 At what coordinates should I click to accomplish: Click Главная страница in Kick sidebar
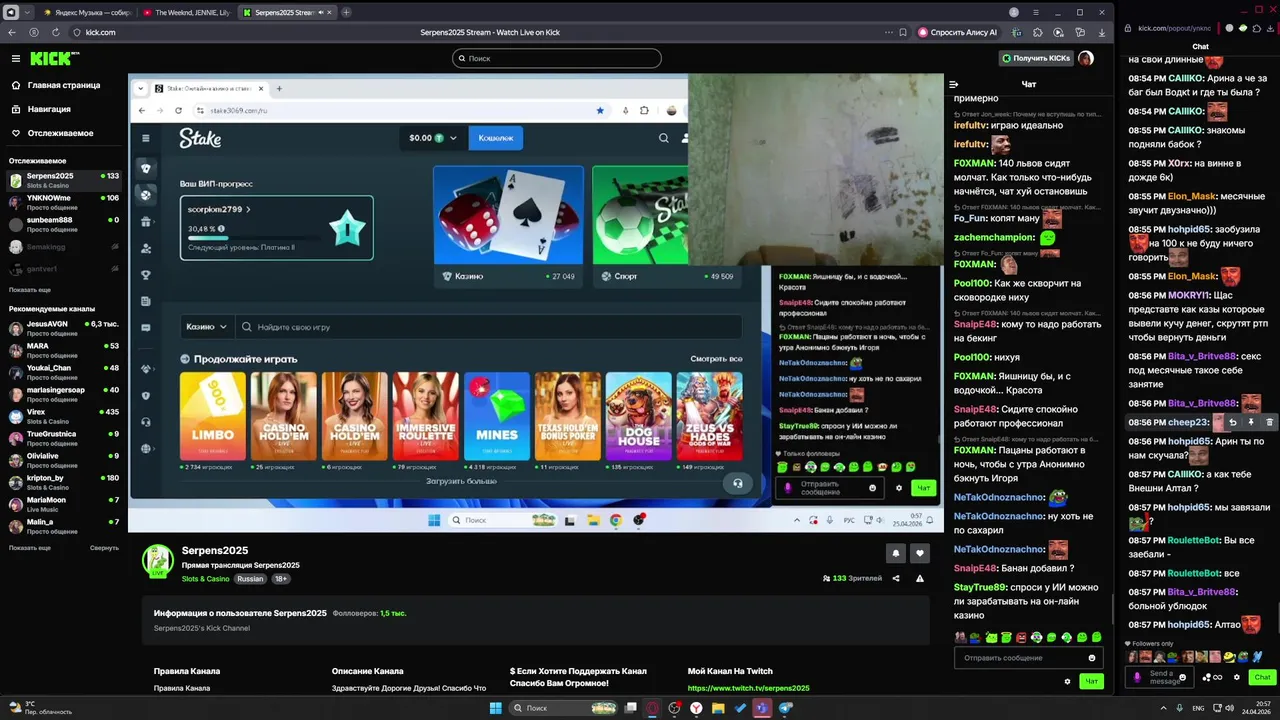coord(56,85)
